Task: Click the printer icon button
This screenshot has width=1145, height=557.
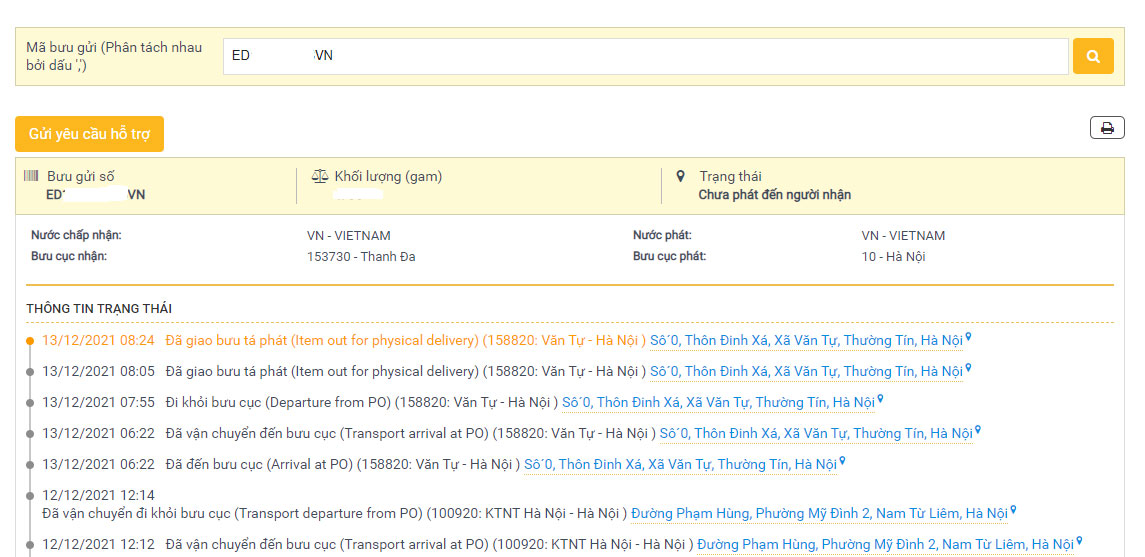Action: 1107,128
